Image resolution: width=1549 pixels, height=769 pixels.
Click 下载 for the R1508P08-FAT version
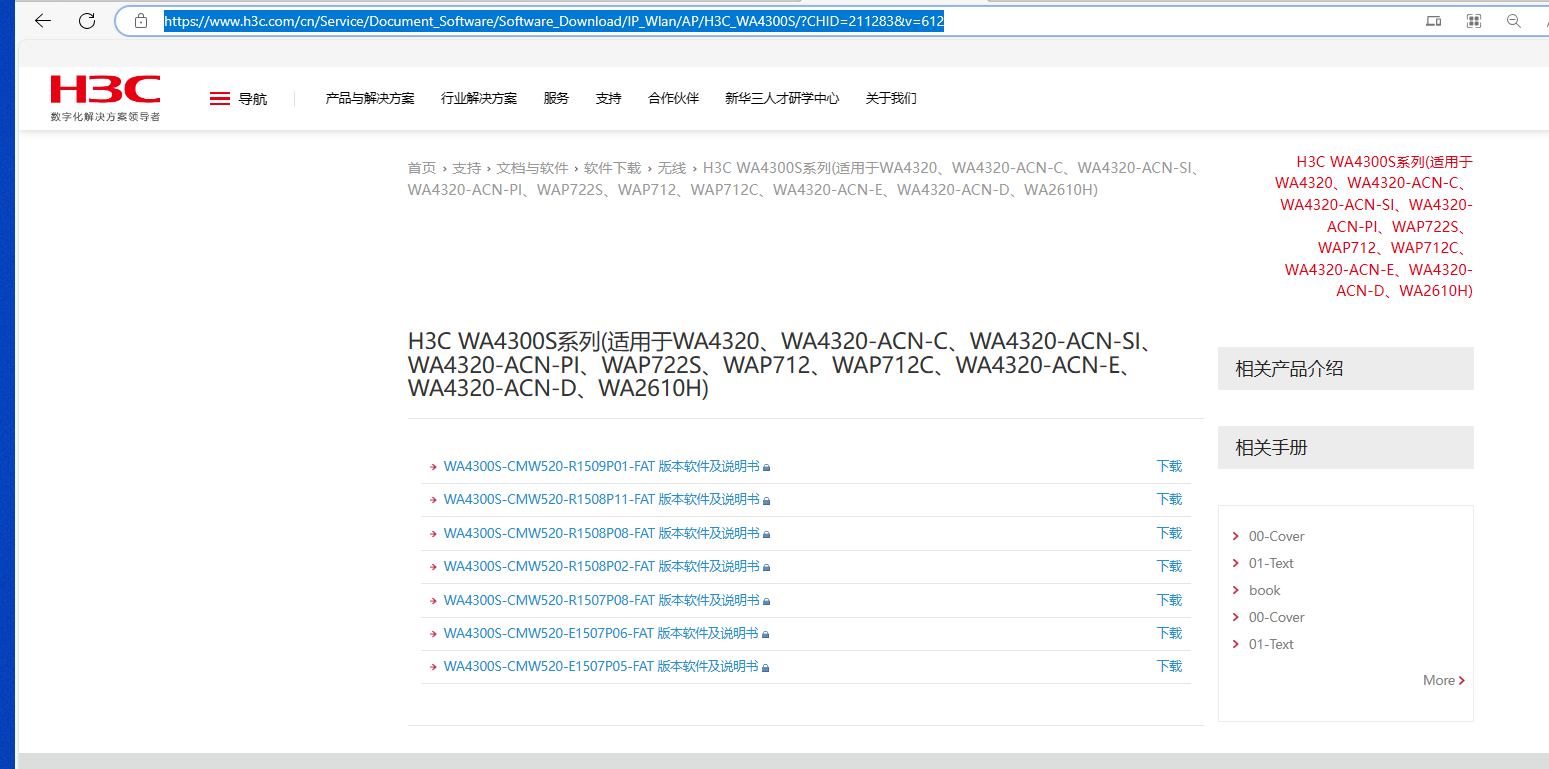coord(1169,533)
